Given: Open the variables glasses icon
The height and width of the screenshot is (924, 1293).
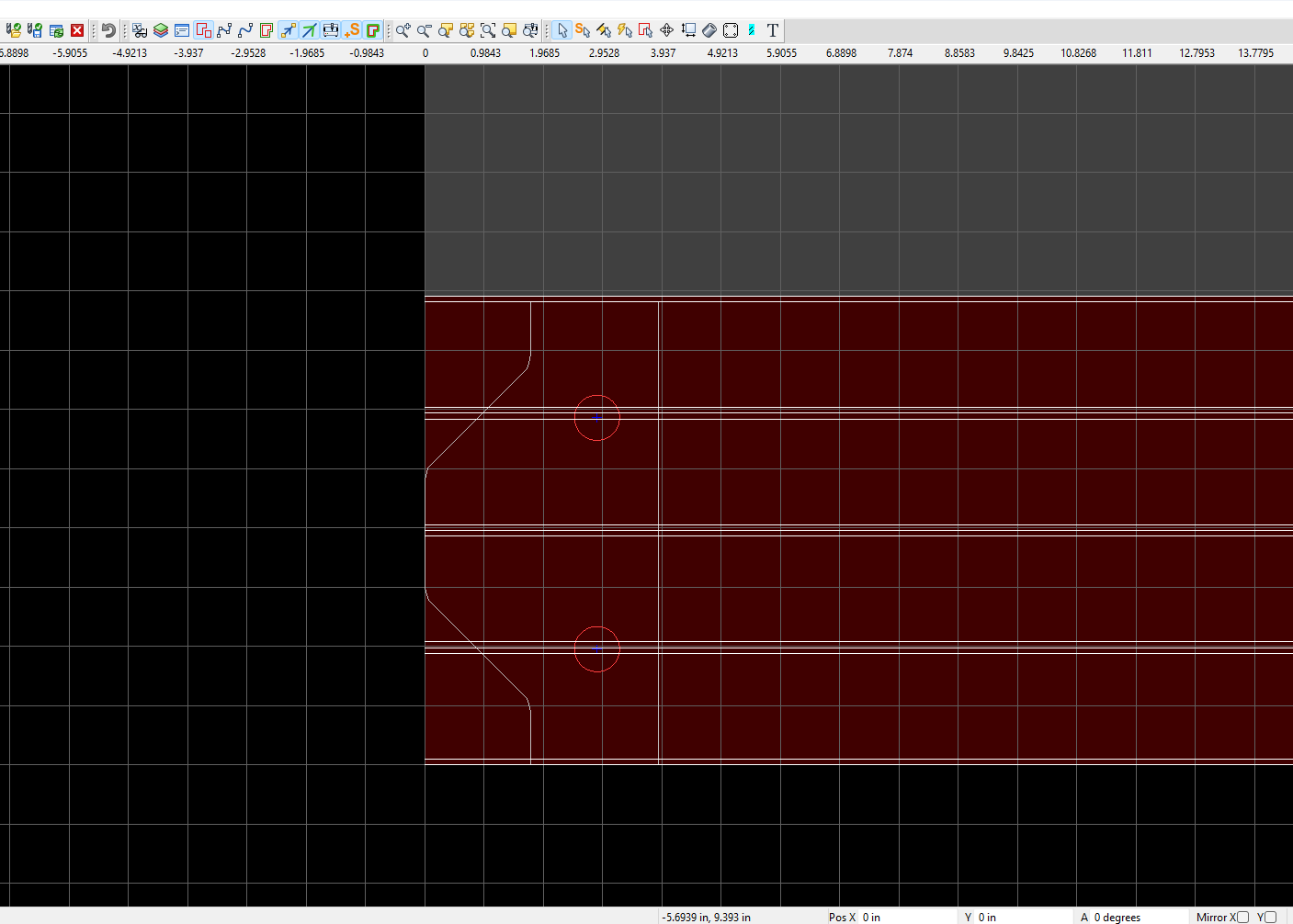Looking at the screenshot, I should [x=140, y=30].
